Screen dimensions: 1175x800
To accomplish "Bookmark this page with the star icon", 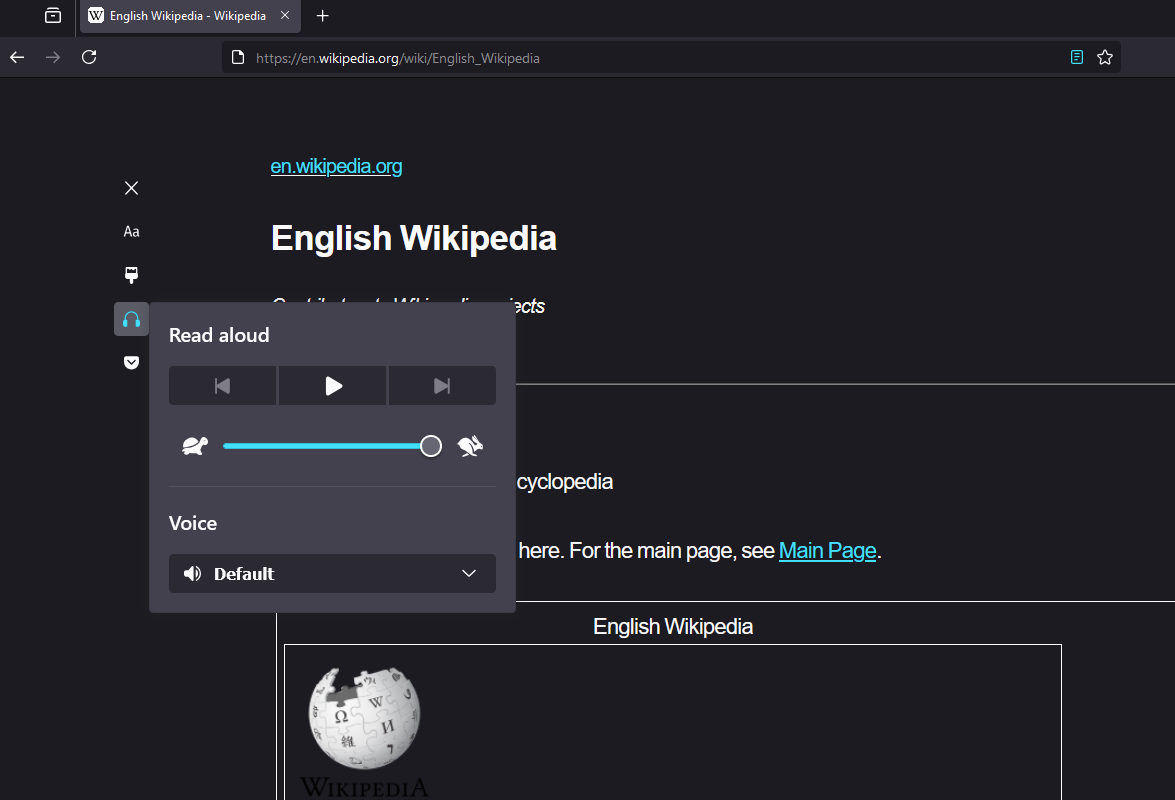I will point(1105,58).
